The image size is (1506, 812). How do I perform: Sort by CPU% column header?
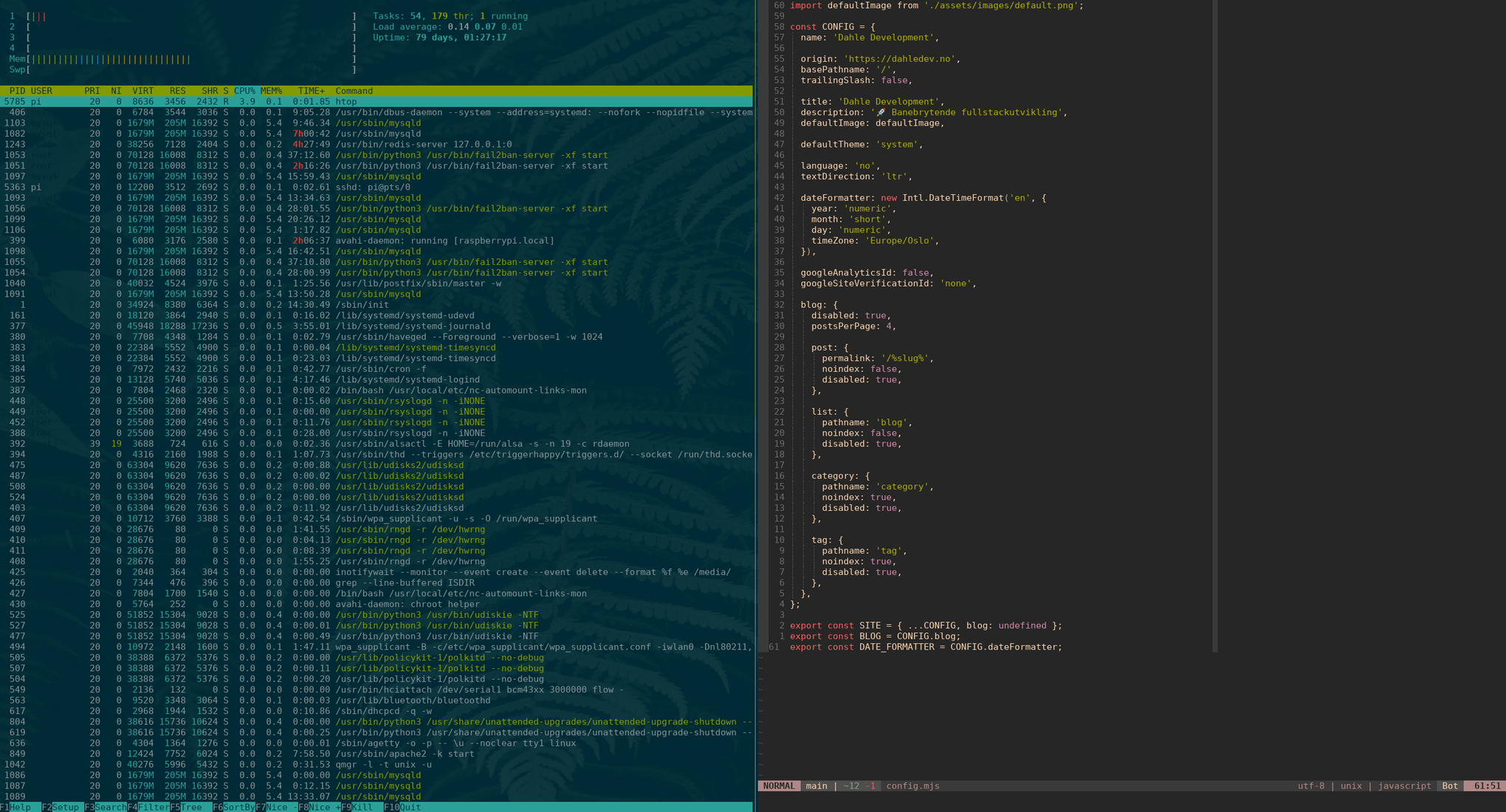[244, 91]
